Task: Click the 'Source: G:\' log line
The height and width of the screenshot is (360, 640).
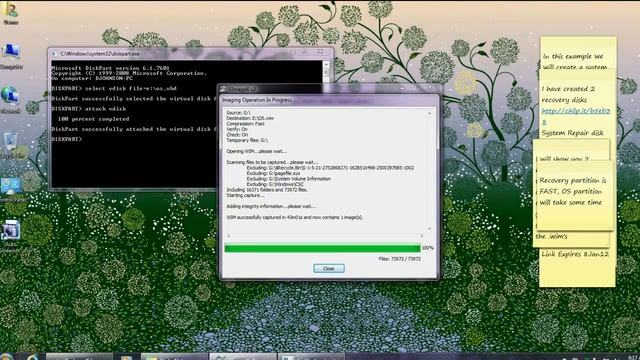Action: pyautogui.click(x=238, y=113)
